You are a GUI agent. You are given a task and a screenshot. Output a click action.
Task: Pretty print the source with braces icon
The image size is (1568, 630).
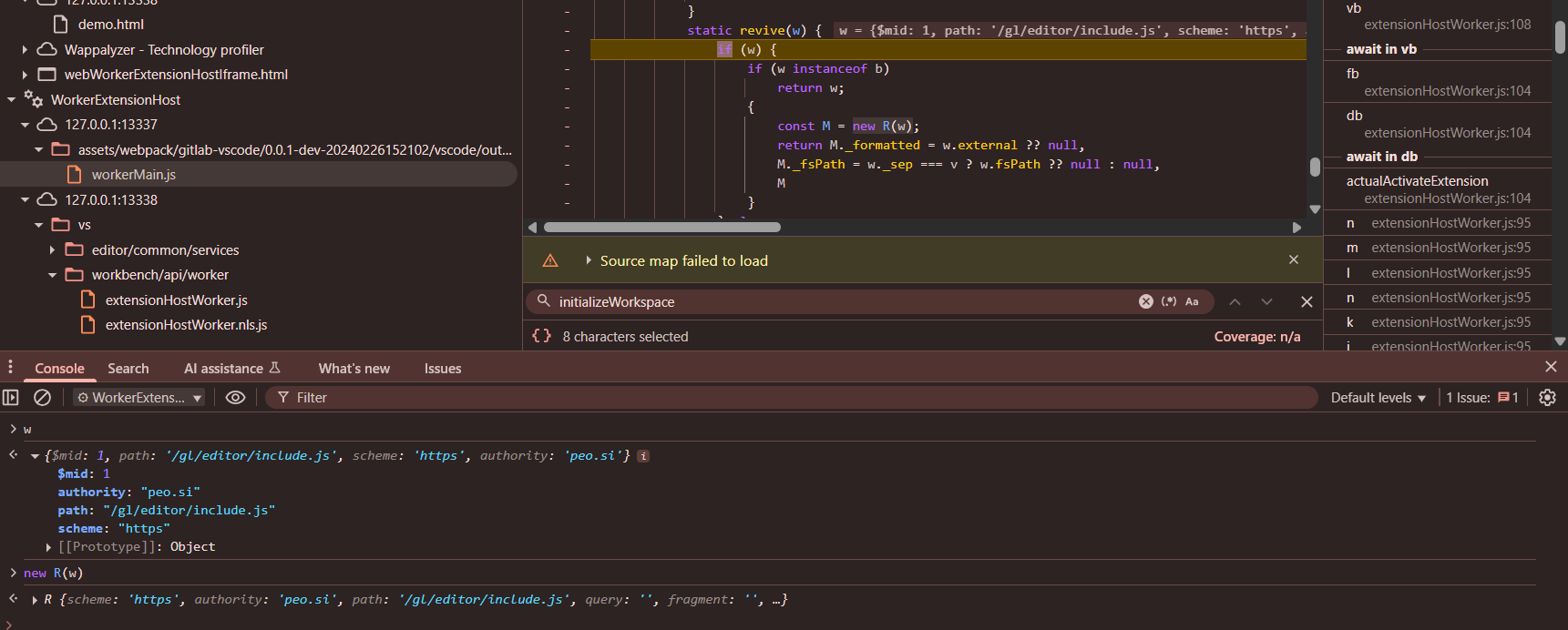coord(541,336)
